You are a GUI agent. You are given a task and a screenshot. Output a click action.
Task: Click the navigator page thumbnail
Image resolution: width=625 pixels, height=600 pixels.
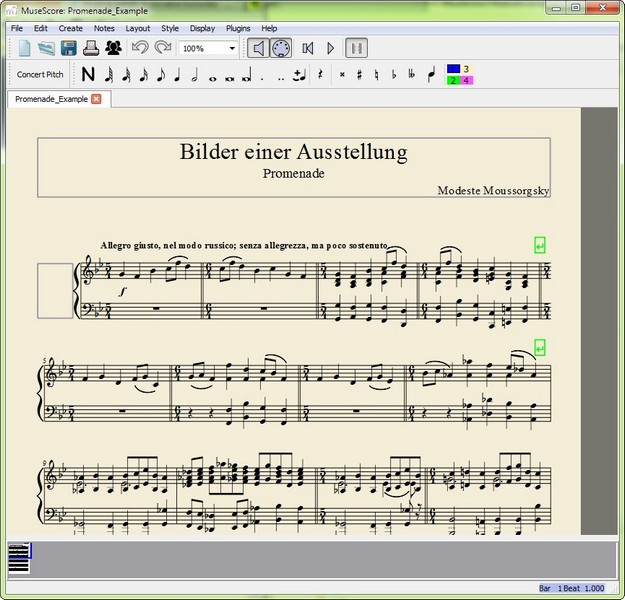click(x=19, y=558)
